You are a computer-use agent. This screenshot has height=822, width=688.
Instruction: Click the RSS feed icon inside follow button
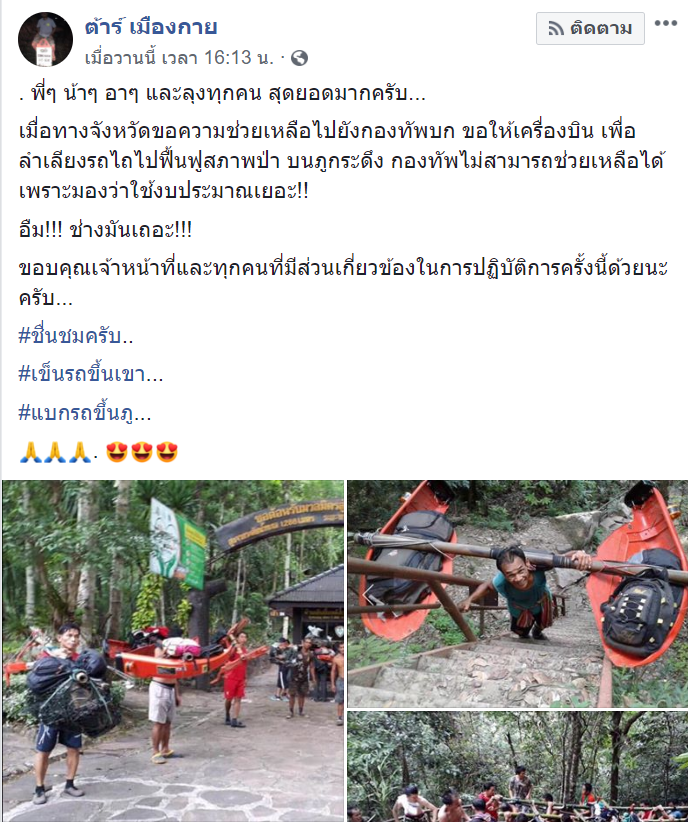pos(556,28)
